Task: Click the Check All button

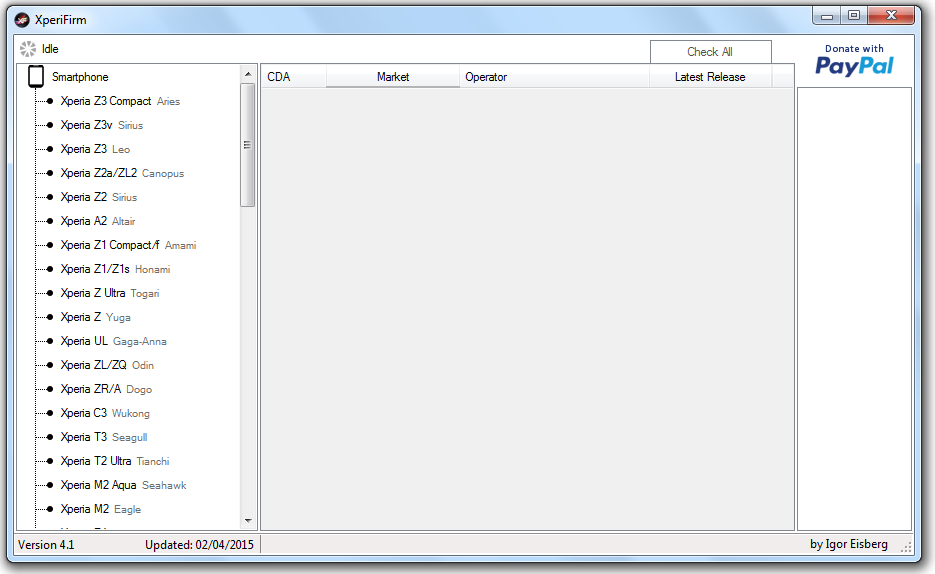Action: 710,52
